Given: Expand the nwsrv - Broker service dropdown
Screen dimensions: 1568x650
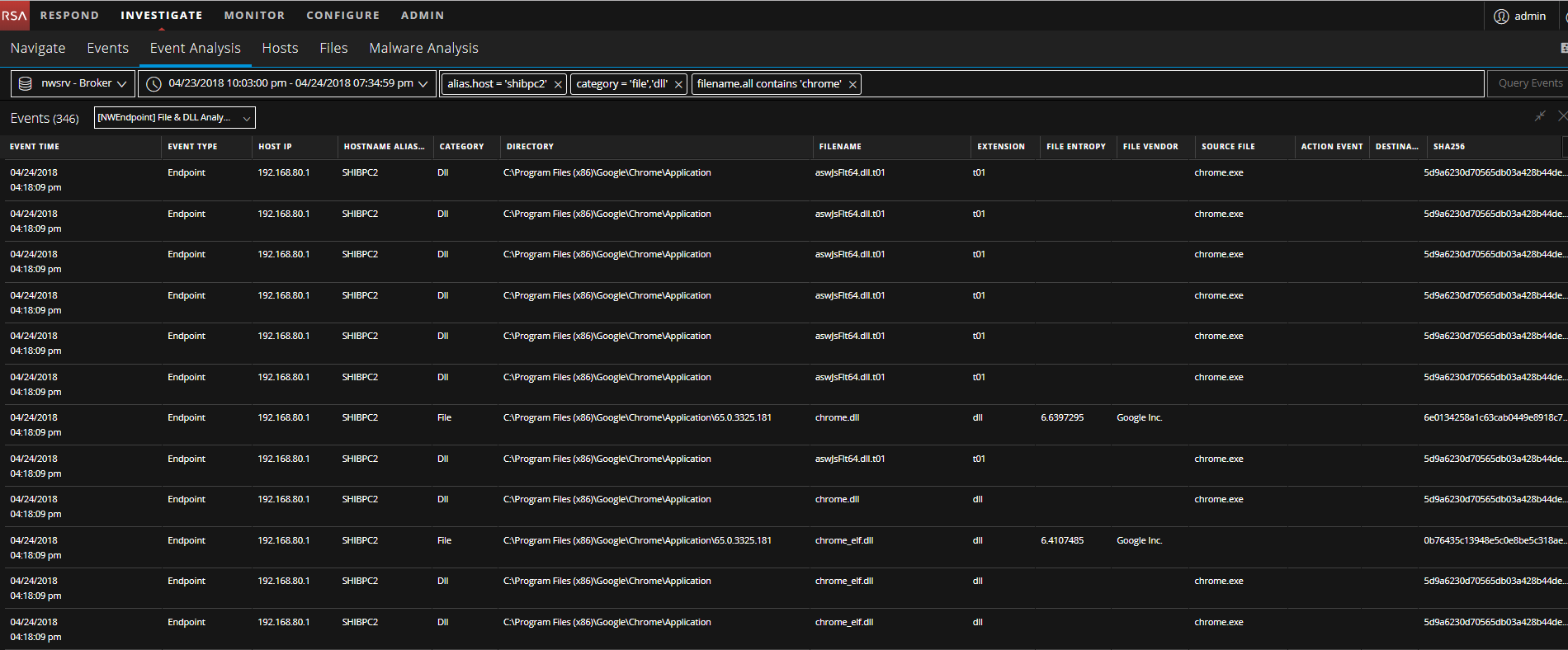Looking at the screenshot, I should (x=122, y=83).
